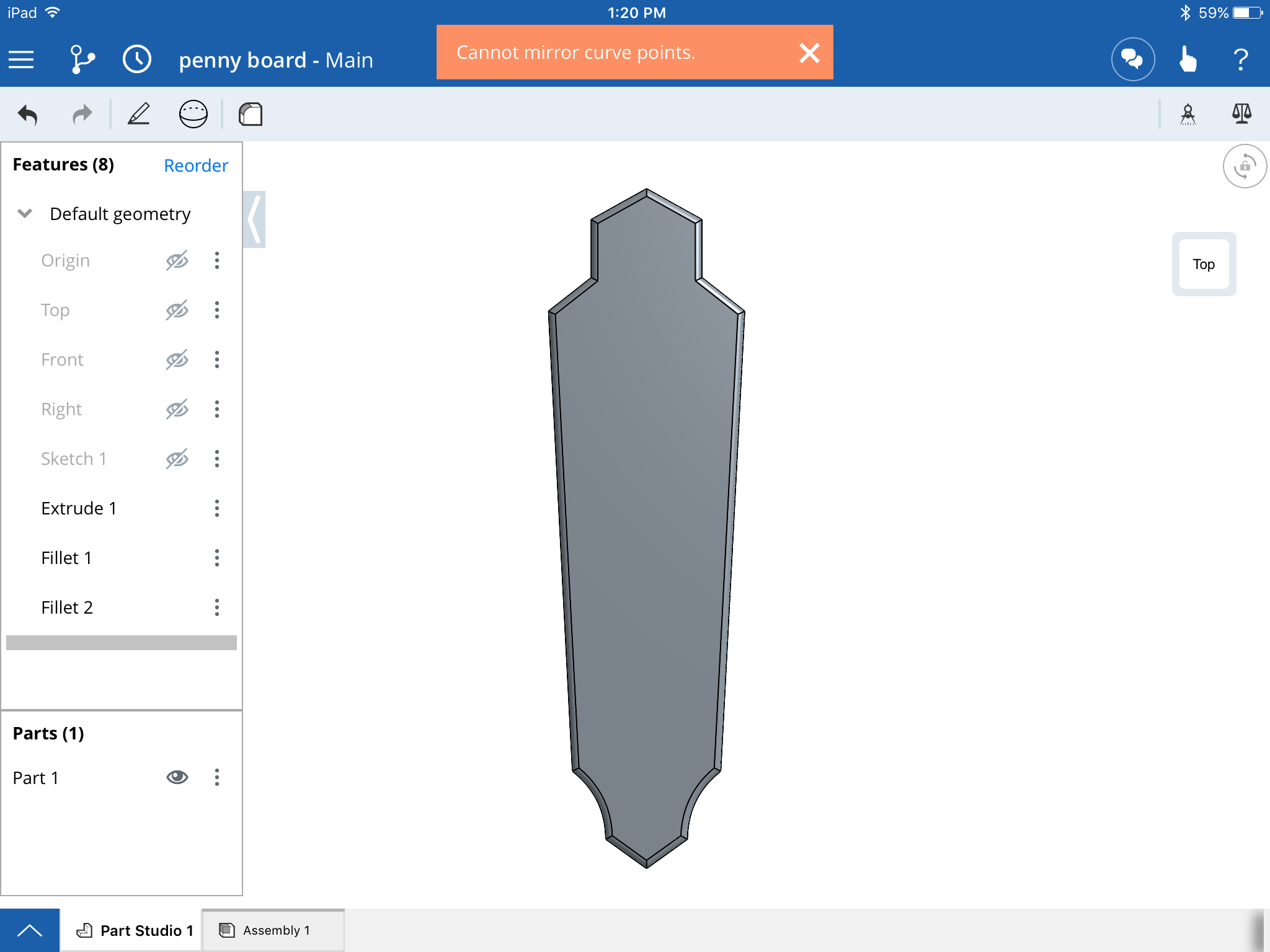Start a new sketch with pencil tool
1270x952 pixels.
tap(138, 114)
